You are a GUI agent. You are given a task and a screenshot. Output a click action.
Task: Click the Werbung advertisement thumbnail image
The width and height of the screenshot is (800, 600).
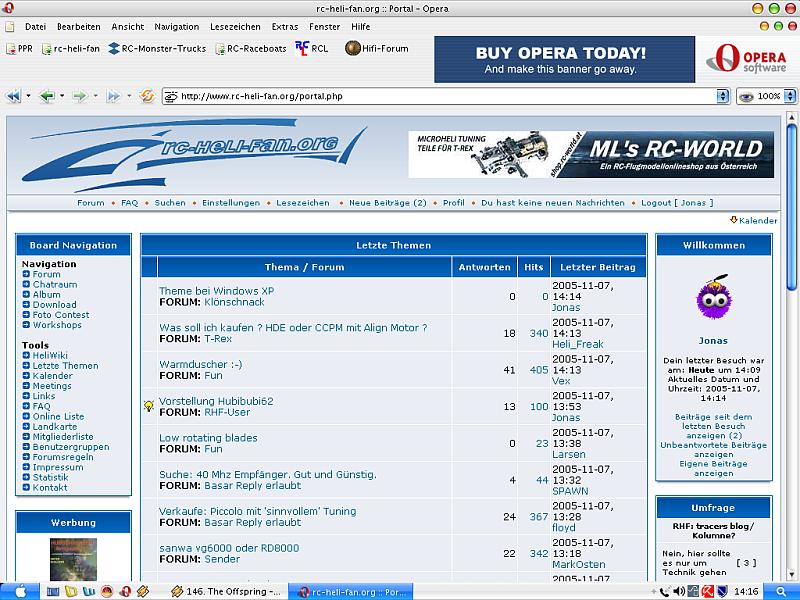coord(73,559)
